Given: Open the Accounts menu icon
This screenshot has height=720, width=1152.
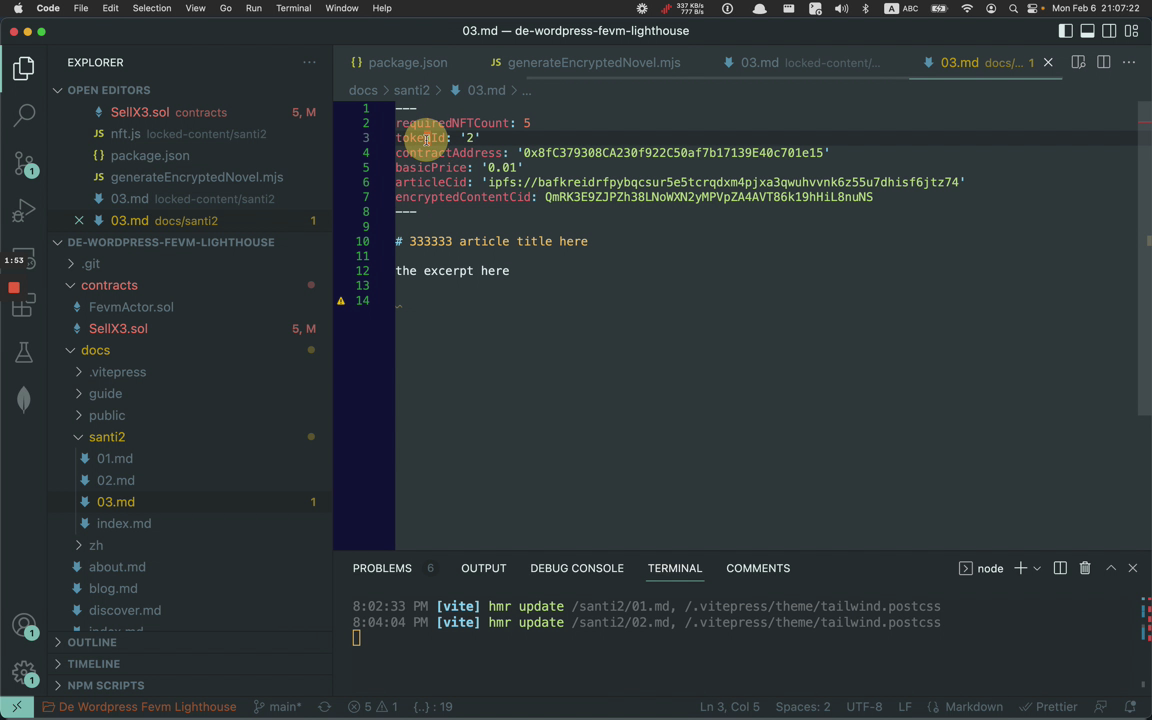Looking at the screenshot, I should click(x=24, y=625).
